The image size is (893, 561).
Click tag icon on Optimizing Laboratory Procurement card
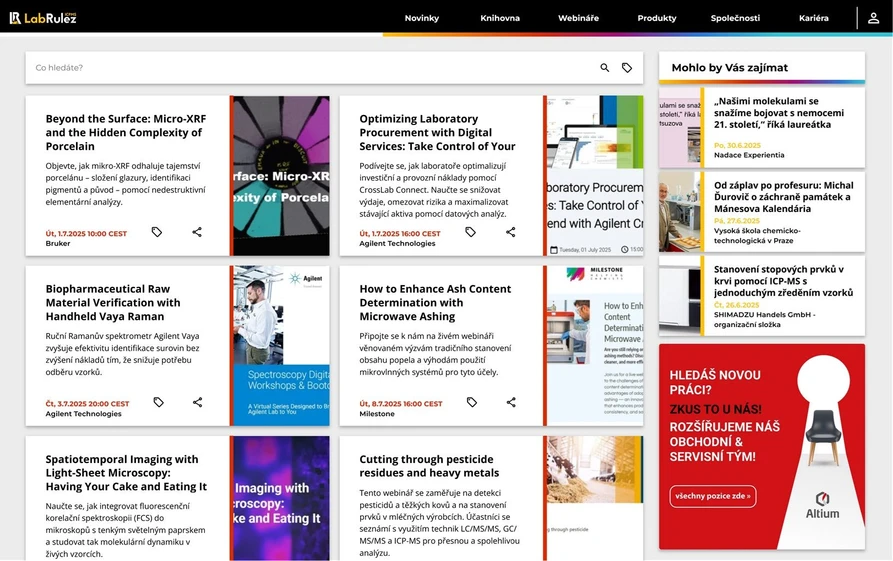coord(470,232)
